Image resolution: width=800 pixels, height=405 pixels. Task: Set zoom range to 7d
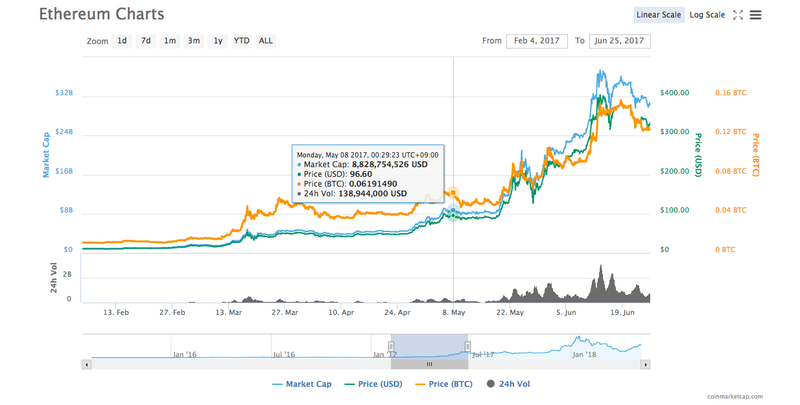(x=146, y=41)
